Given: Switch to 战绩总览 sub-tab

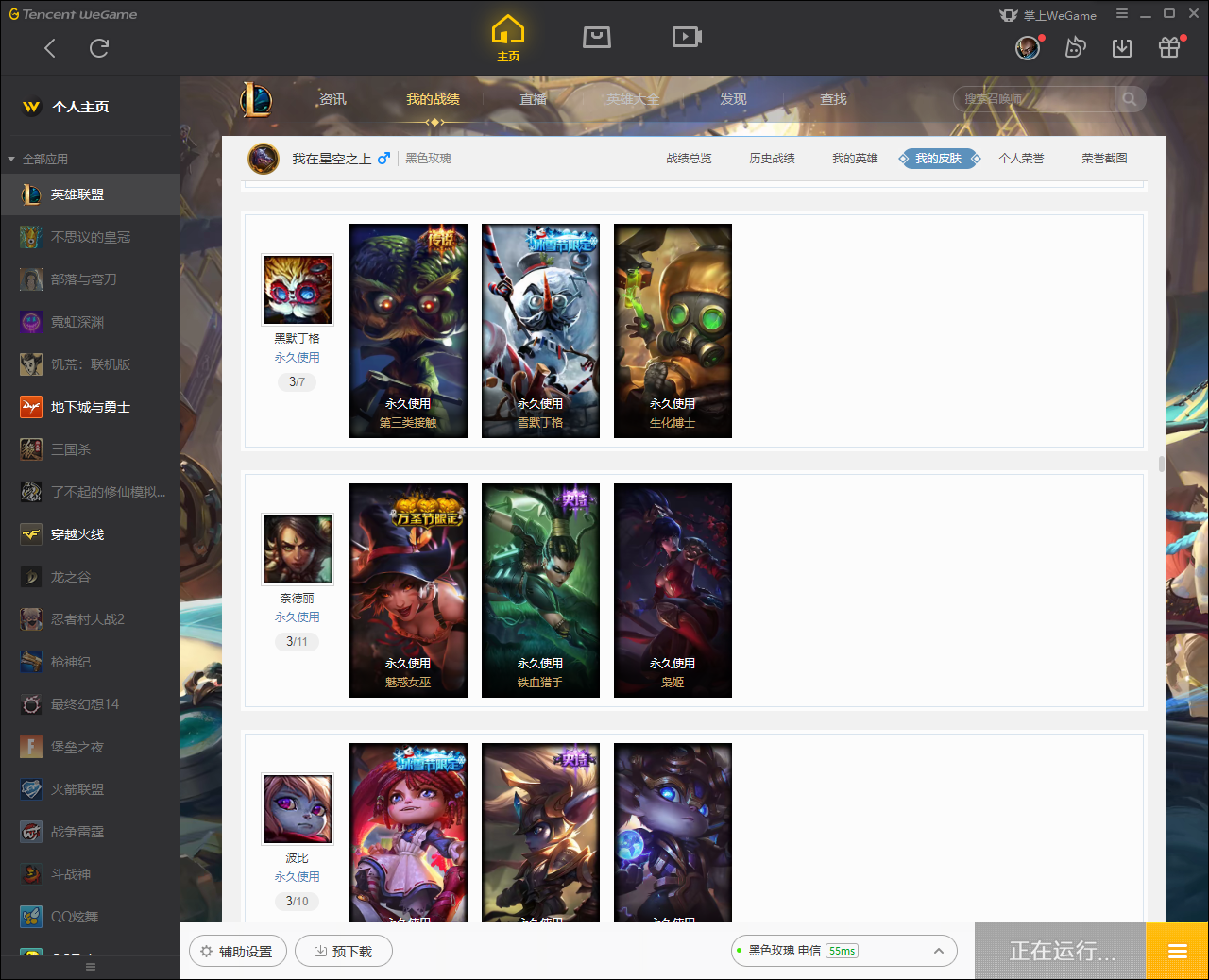Looking at the screenshot, I should pos(689,159).
